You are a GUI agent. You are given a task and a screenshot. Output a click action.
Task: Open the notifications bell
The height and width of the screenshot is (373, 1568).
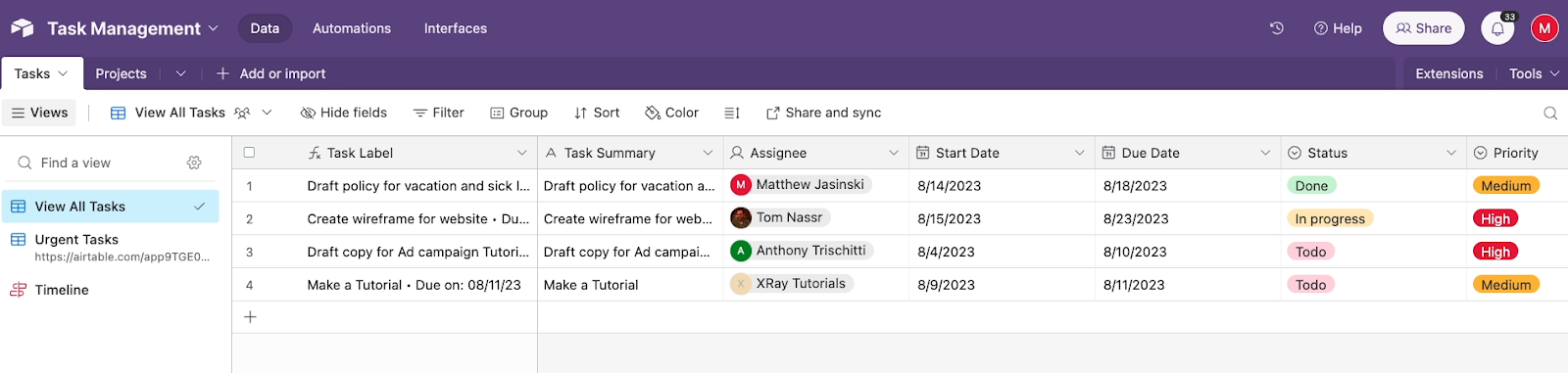[1497, 28]
